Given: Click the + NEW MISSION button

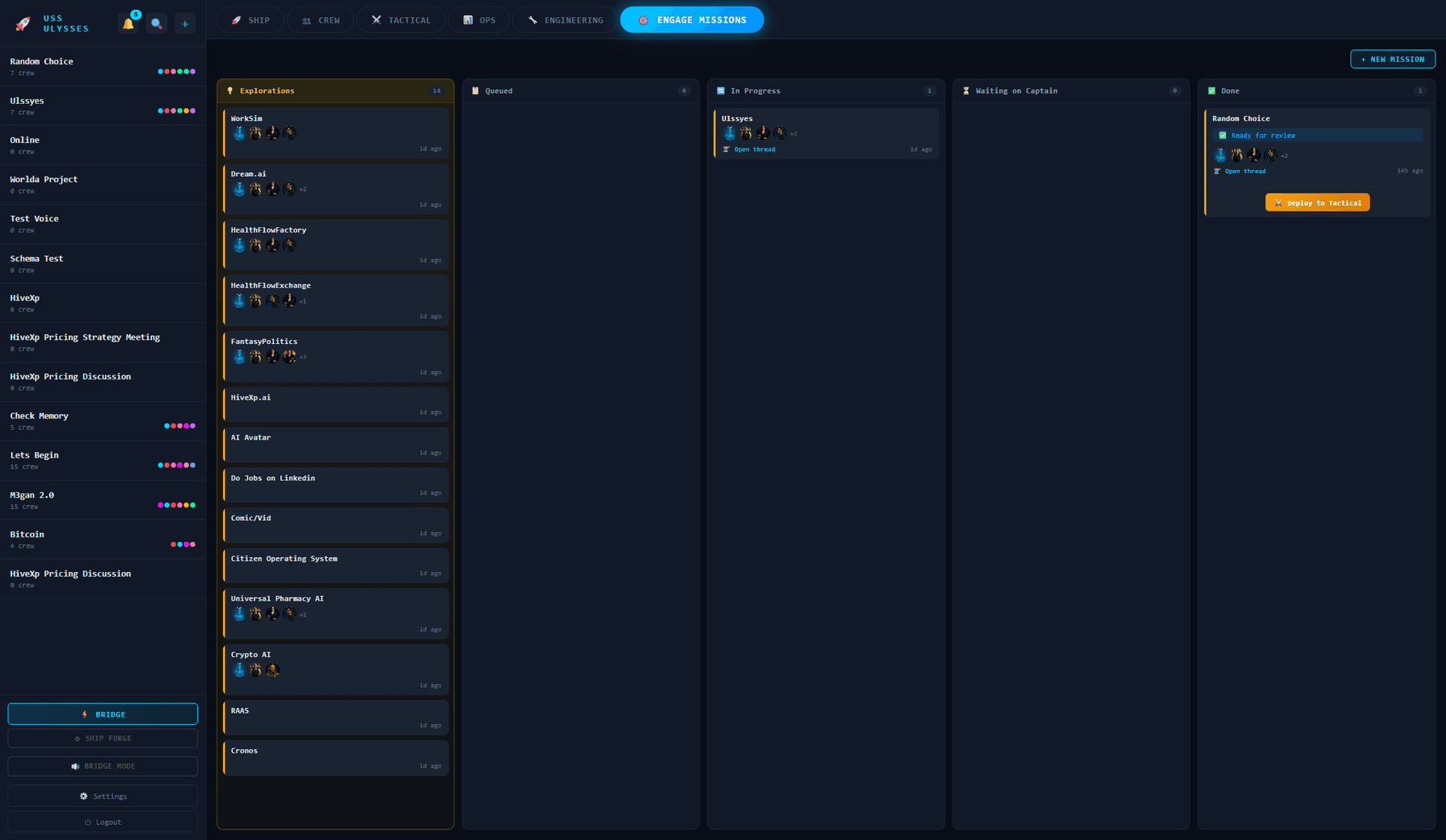Looking at the screenshot, I should pos(1393,59).
